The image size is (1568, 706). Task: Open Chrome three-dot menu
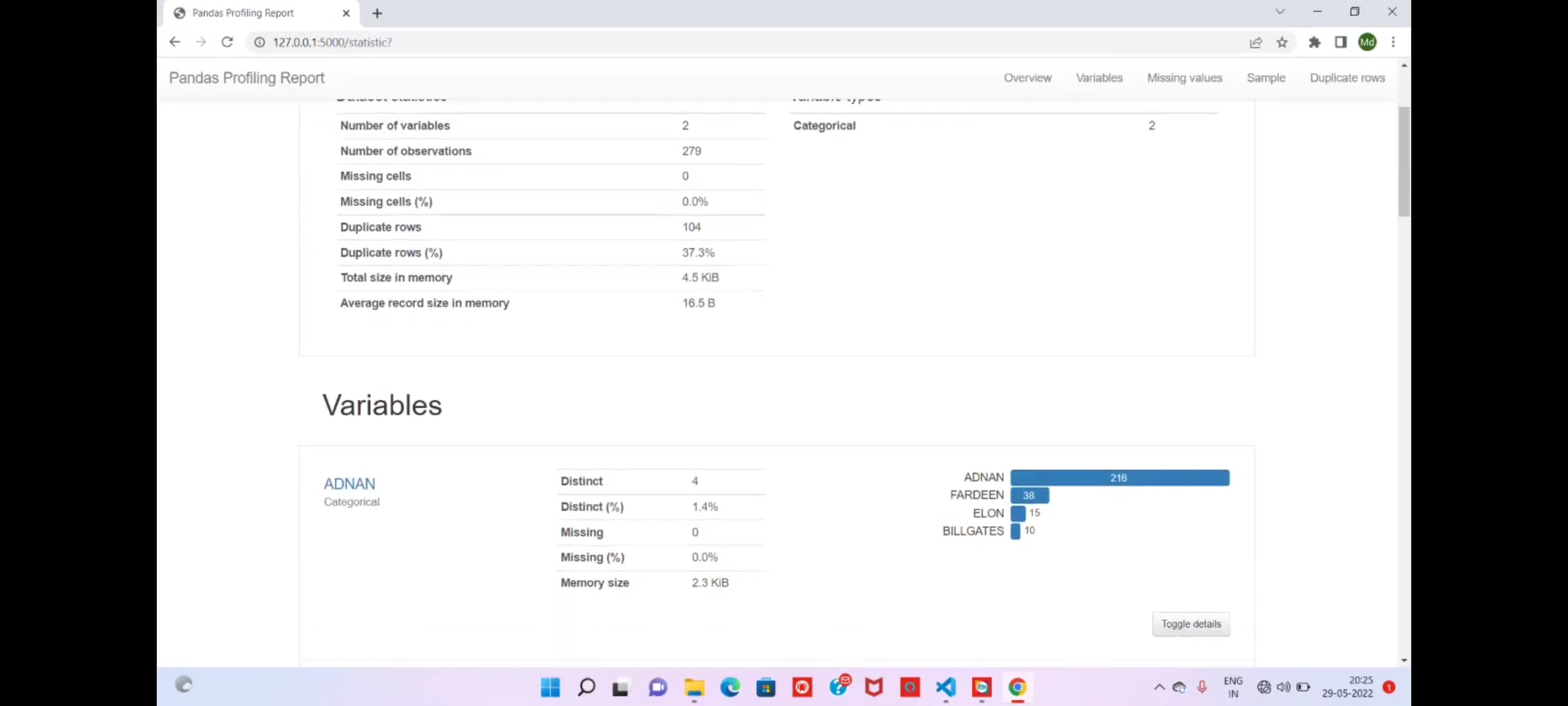pos(1393,42)
